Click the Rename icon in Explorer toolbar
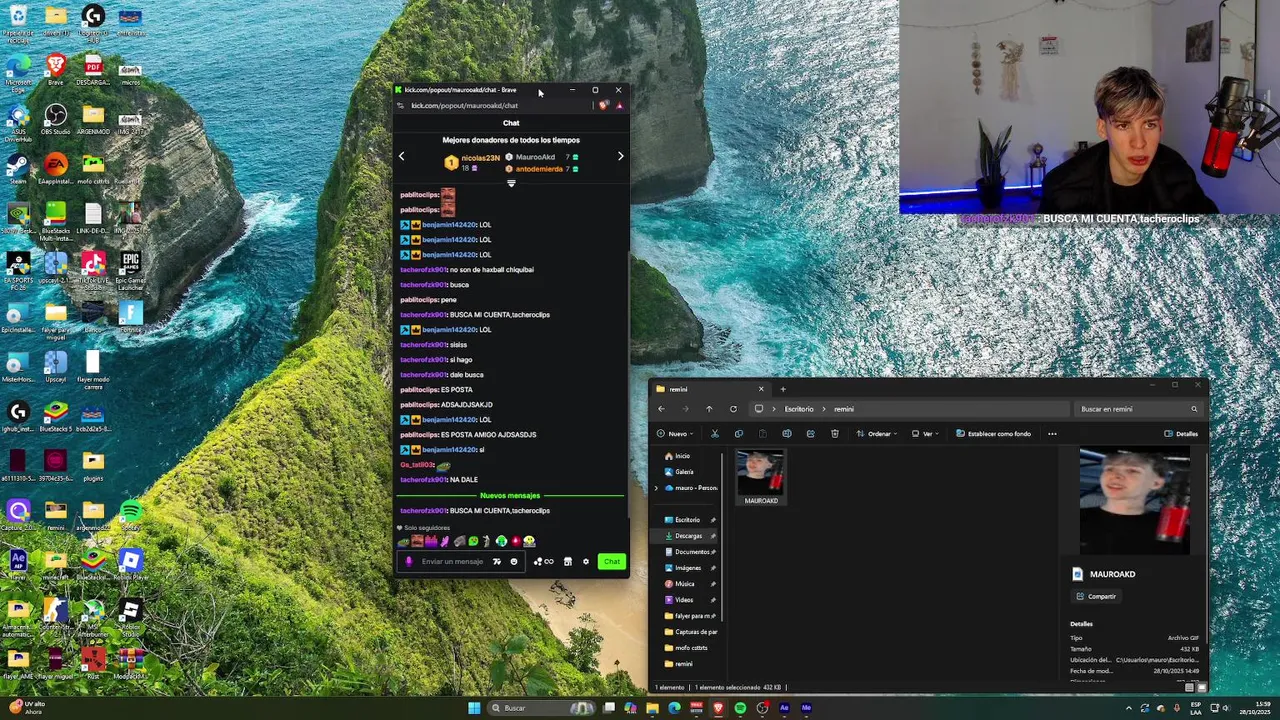The image size is (1280, 720). 787,434
